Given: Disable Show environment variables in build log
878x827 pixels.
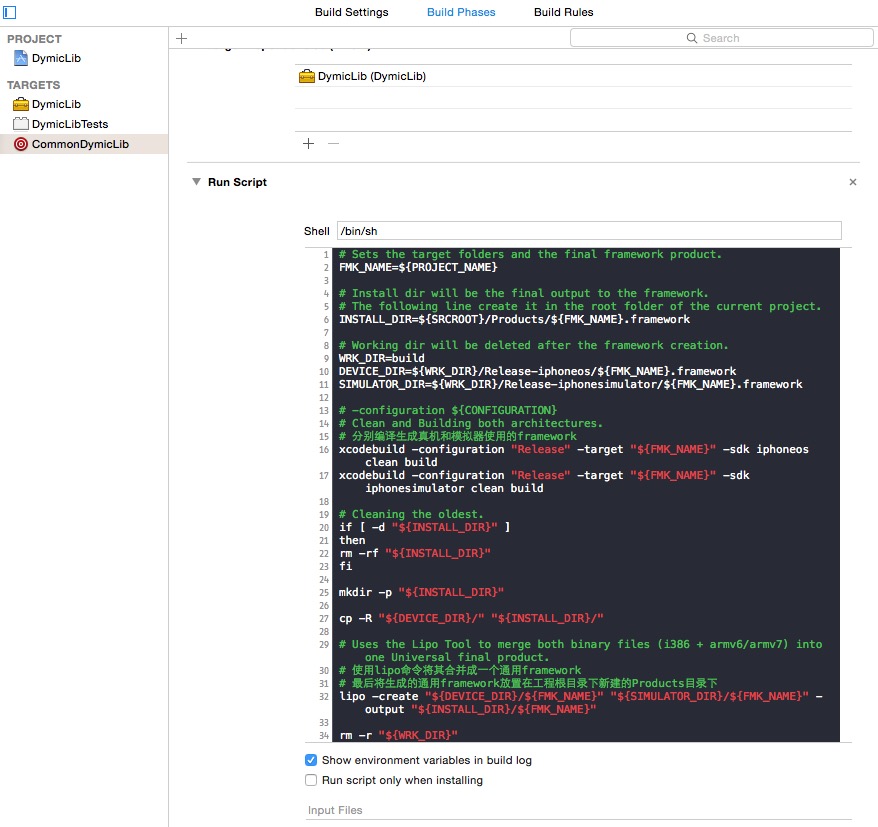Looking at the screenshot, I should [x=311, y=760].
